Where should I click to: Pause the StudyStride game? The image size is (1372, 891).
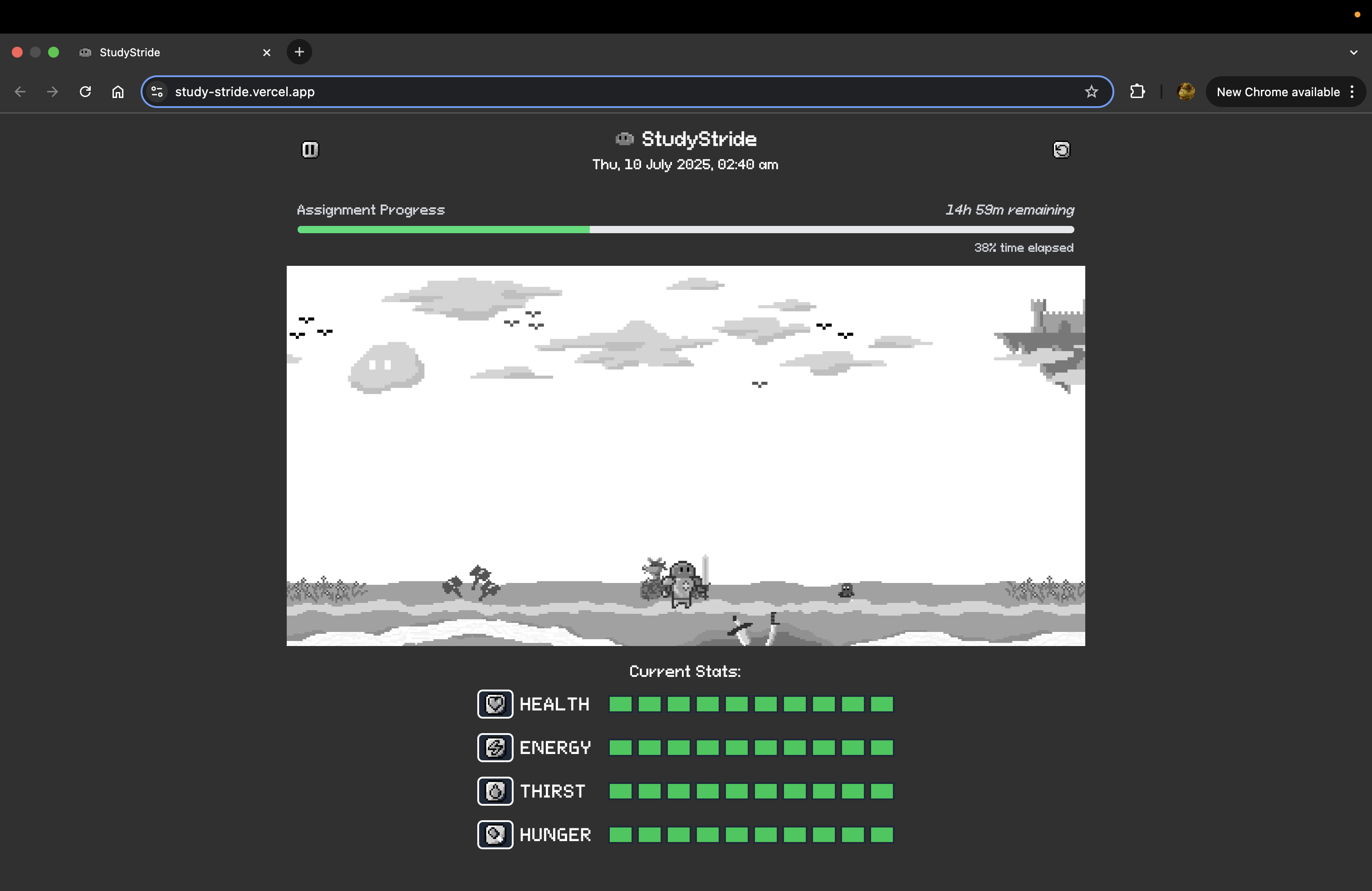click(310, 150)
